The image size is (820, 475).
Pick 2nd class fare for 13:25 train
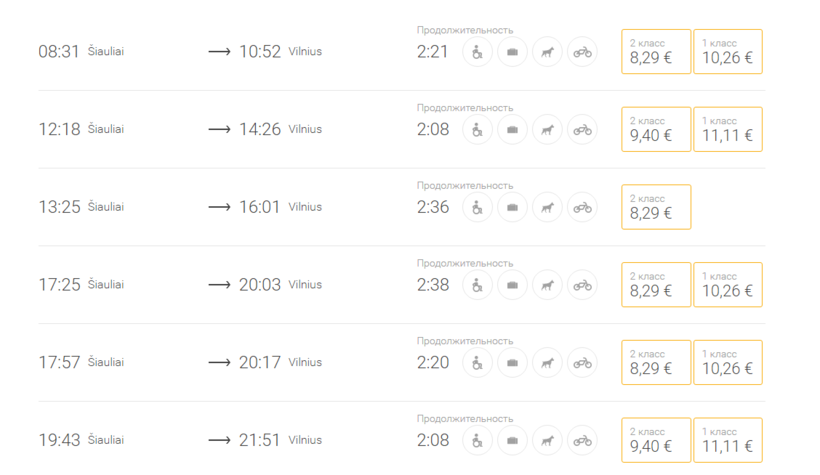pos(656,207)
